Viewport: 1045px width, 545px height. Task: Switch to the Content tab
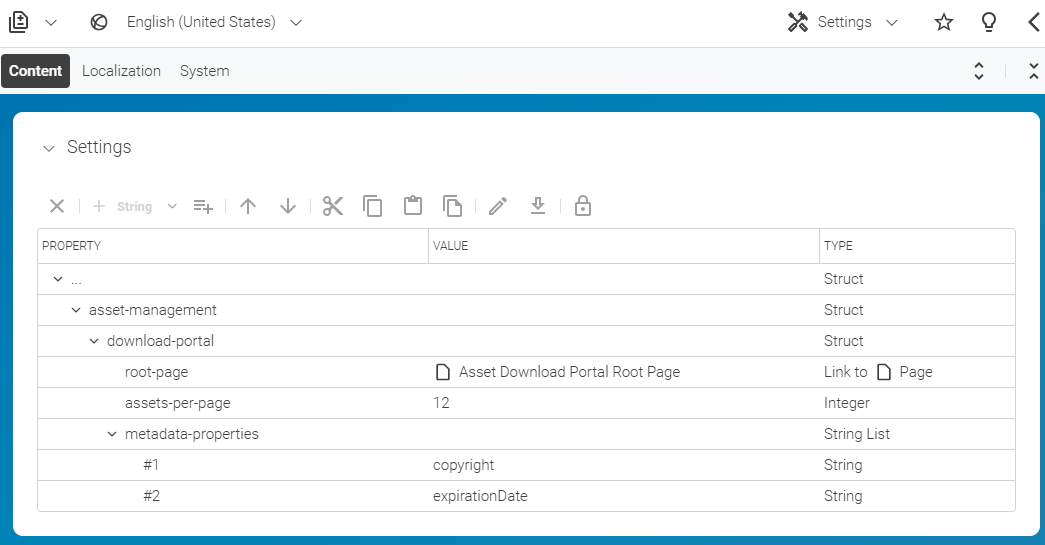point(35,71)
